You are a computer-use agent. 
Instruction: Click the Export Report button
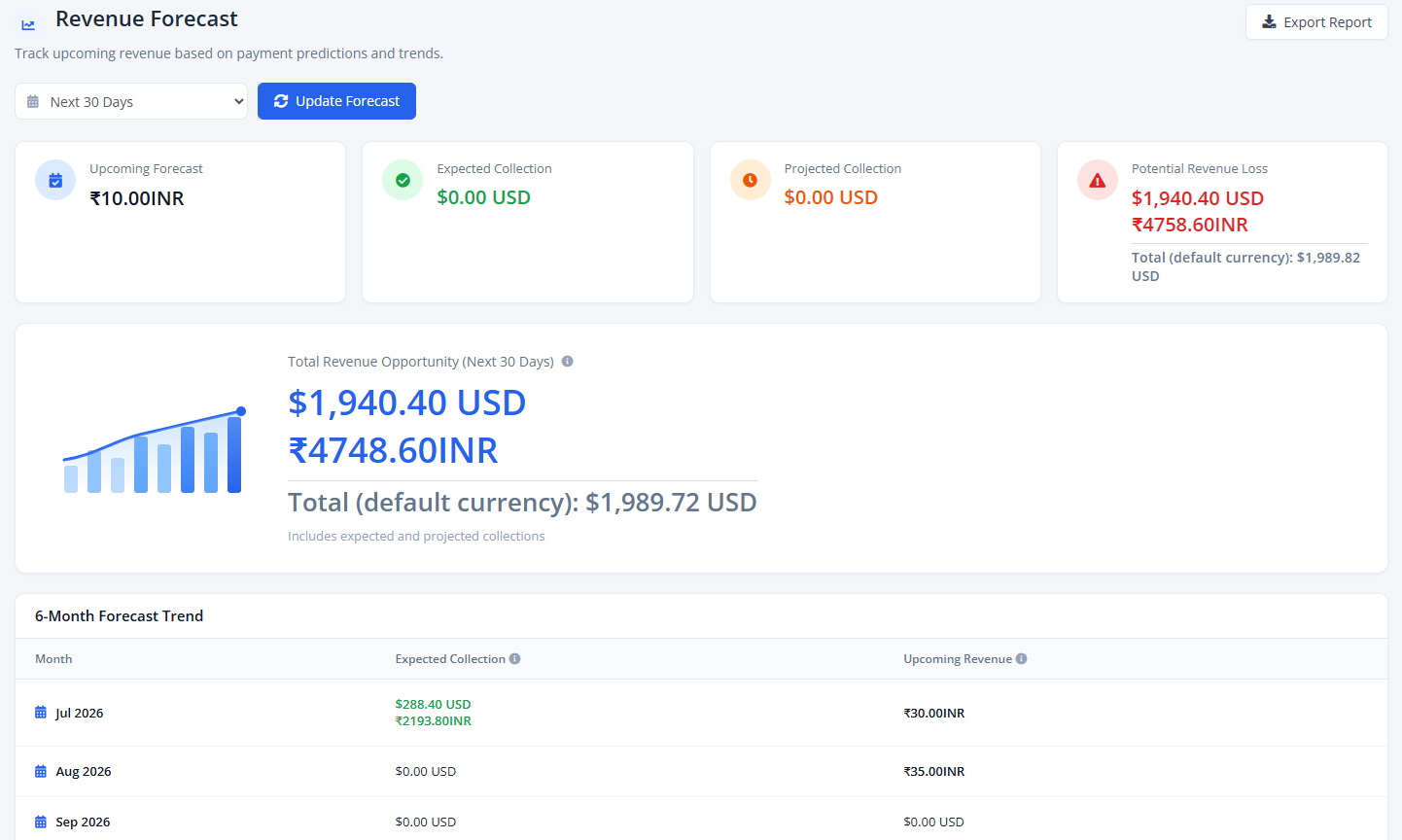tap(1316, 21)
